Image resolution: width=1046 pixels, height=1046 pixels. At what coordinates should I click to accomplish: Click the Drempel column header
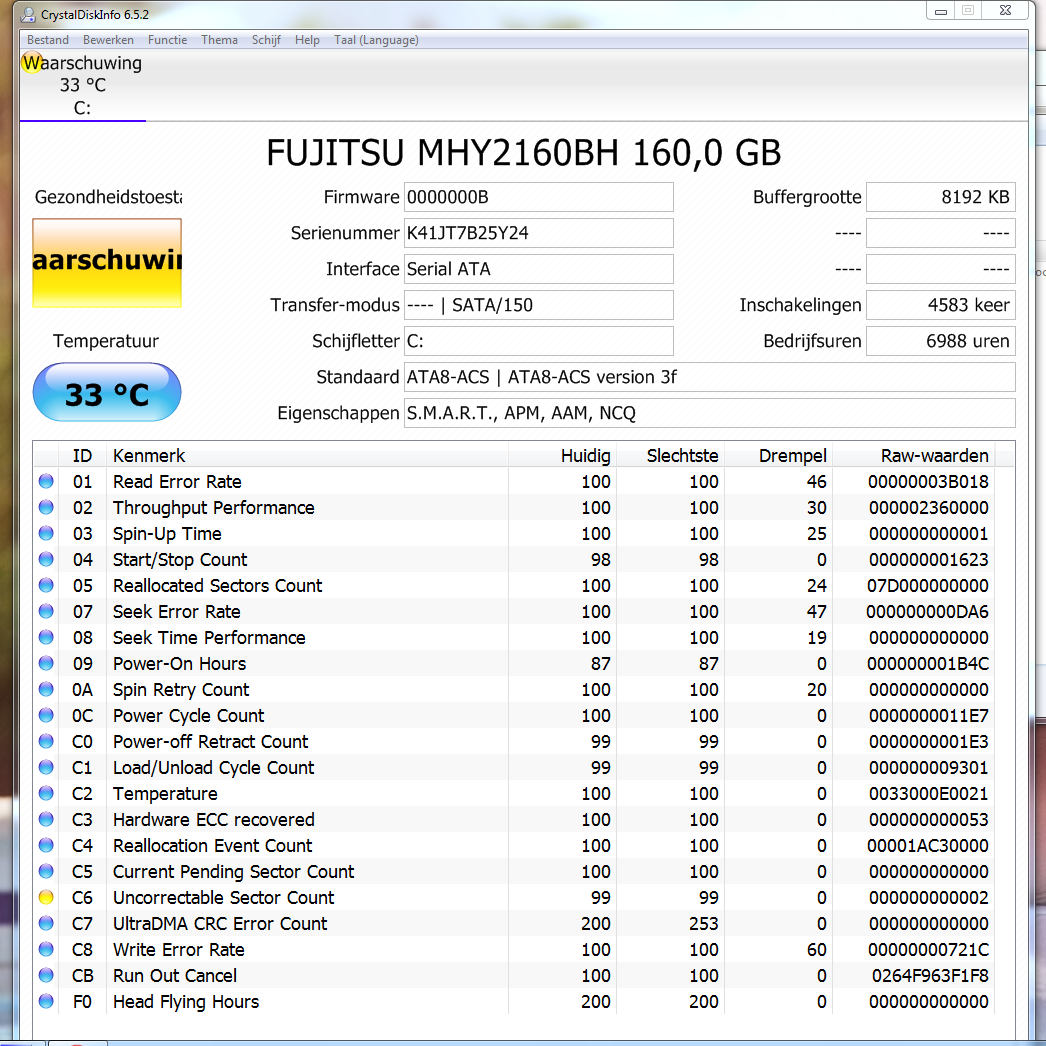click(x=778, y=456)
